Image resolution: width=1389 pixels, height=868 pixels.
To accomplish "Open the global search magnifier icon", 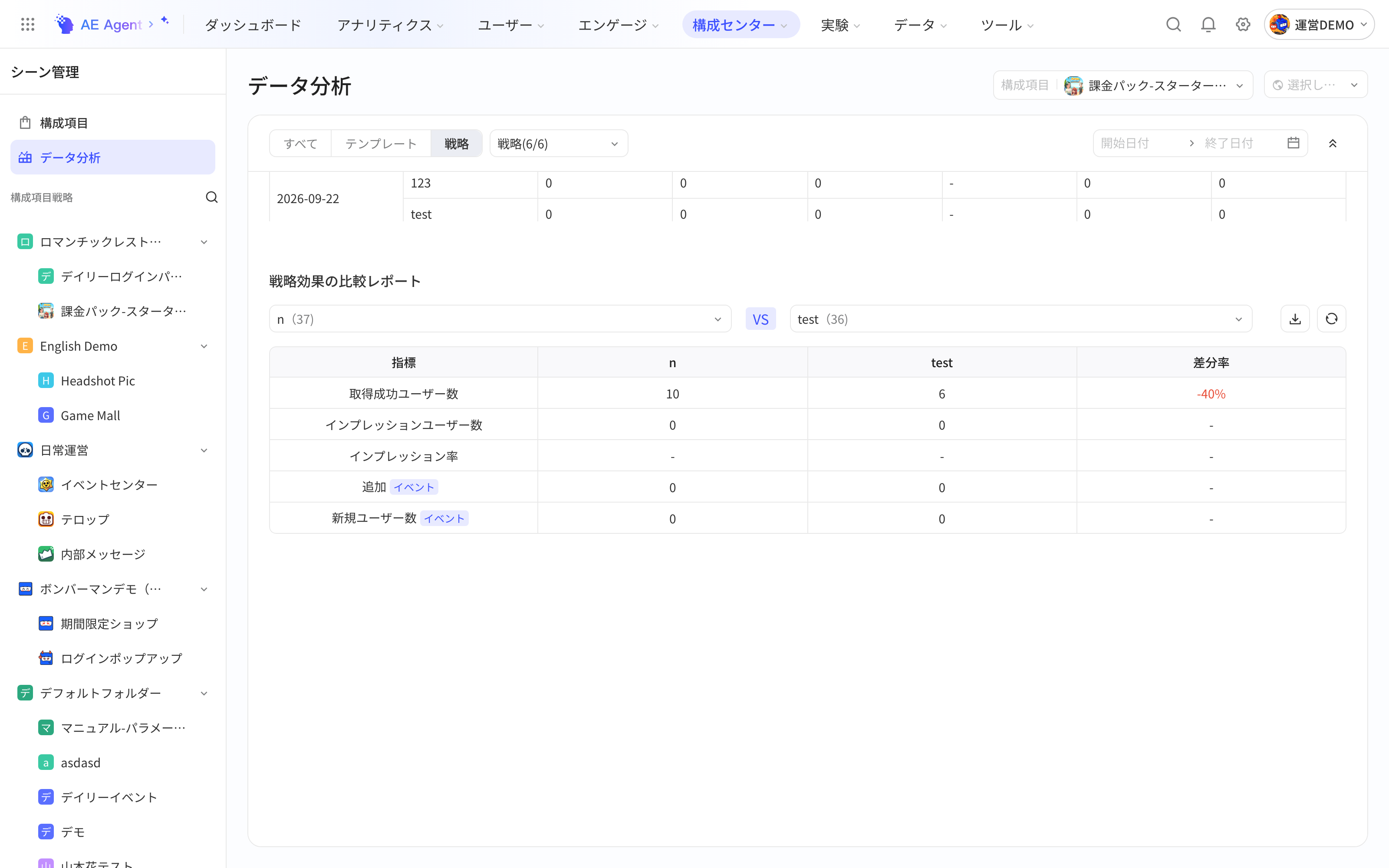I will [x=1173, y=25].
